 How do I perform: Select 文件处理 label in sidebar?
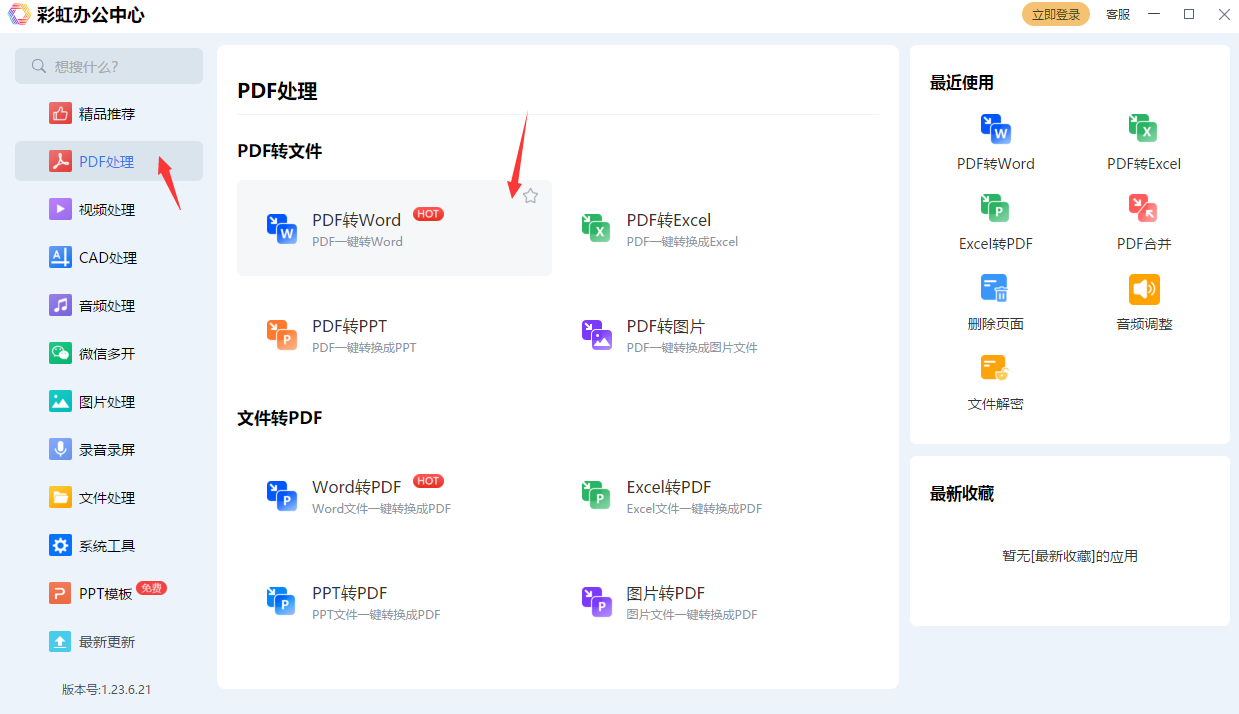click(x=107, y=498)
